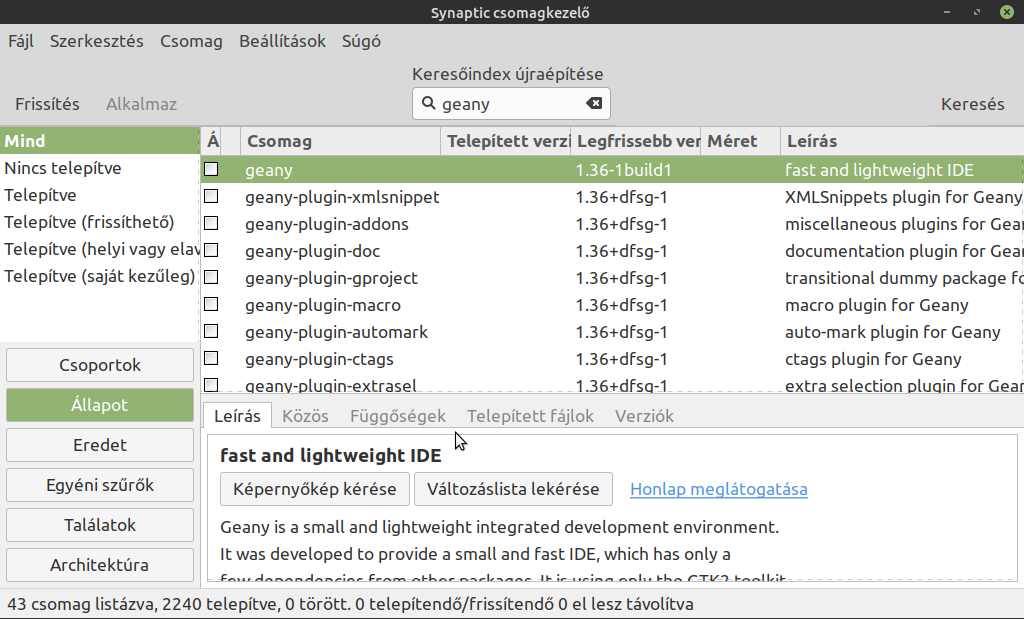Image resolution: width=1024 pixels, height=619 pixels.
Task: Select the geany-plugin-automark package name
Action: coord(336,332)
